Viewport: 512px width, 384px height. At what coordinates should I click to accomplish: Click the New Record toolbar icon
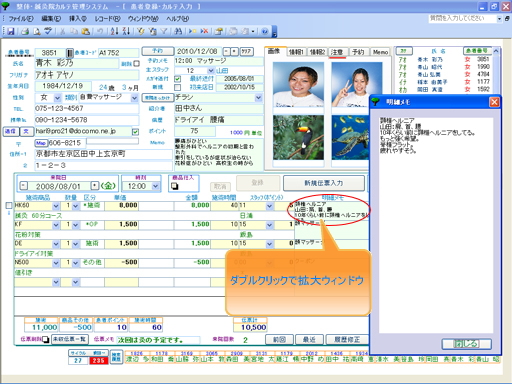point(192,31)
